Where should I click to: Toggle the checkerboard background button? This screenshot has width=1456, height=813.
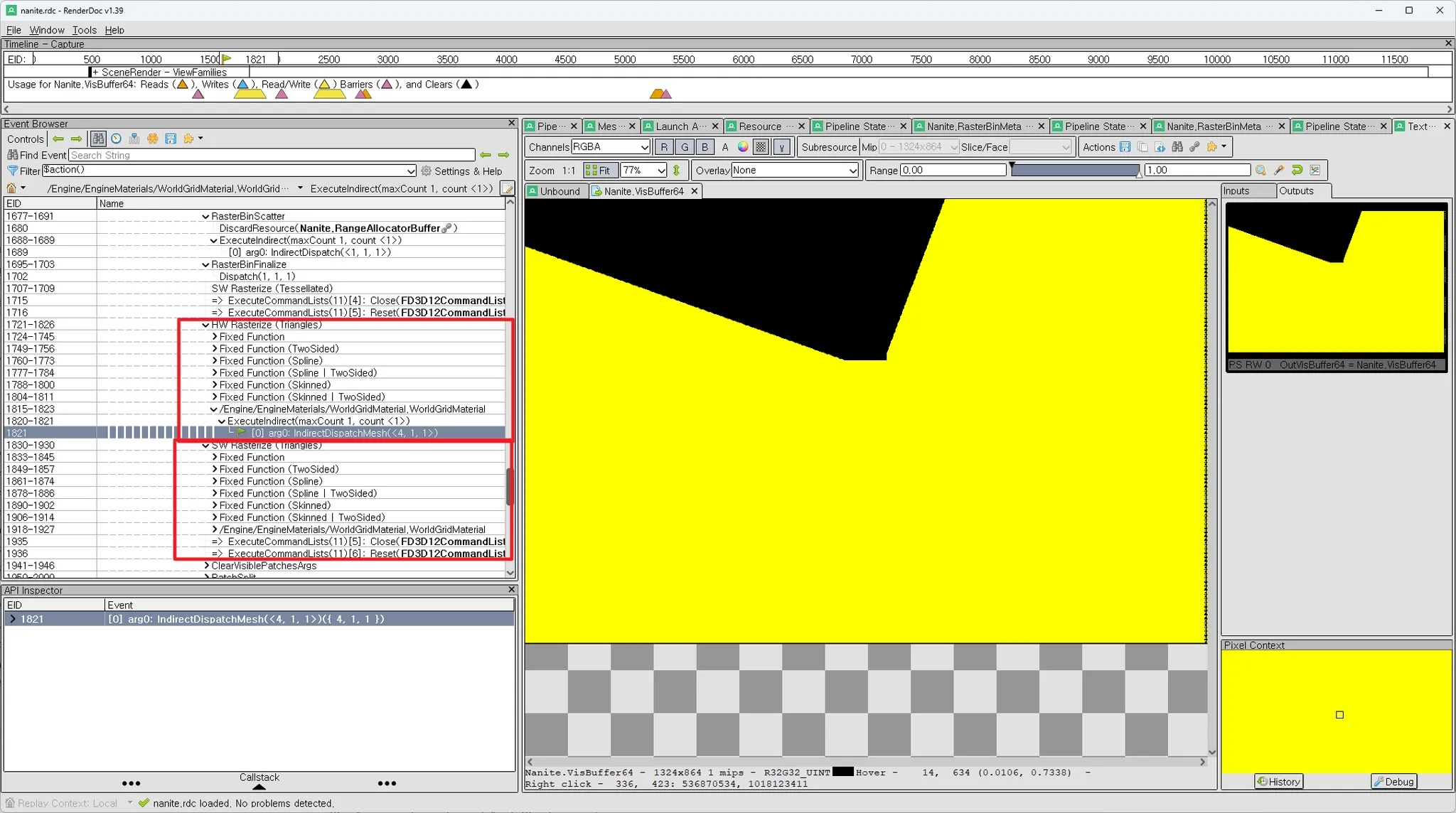(x=761, y=147)
